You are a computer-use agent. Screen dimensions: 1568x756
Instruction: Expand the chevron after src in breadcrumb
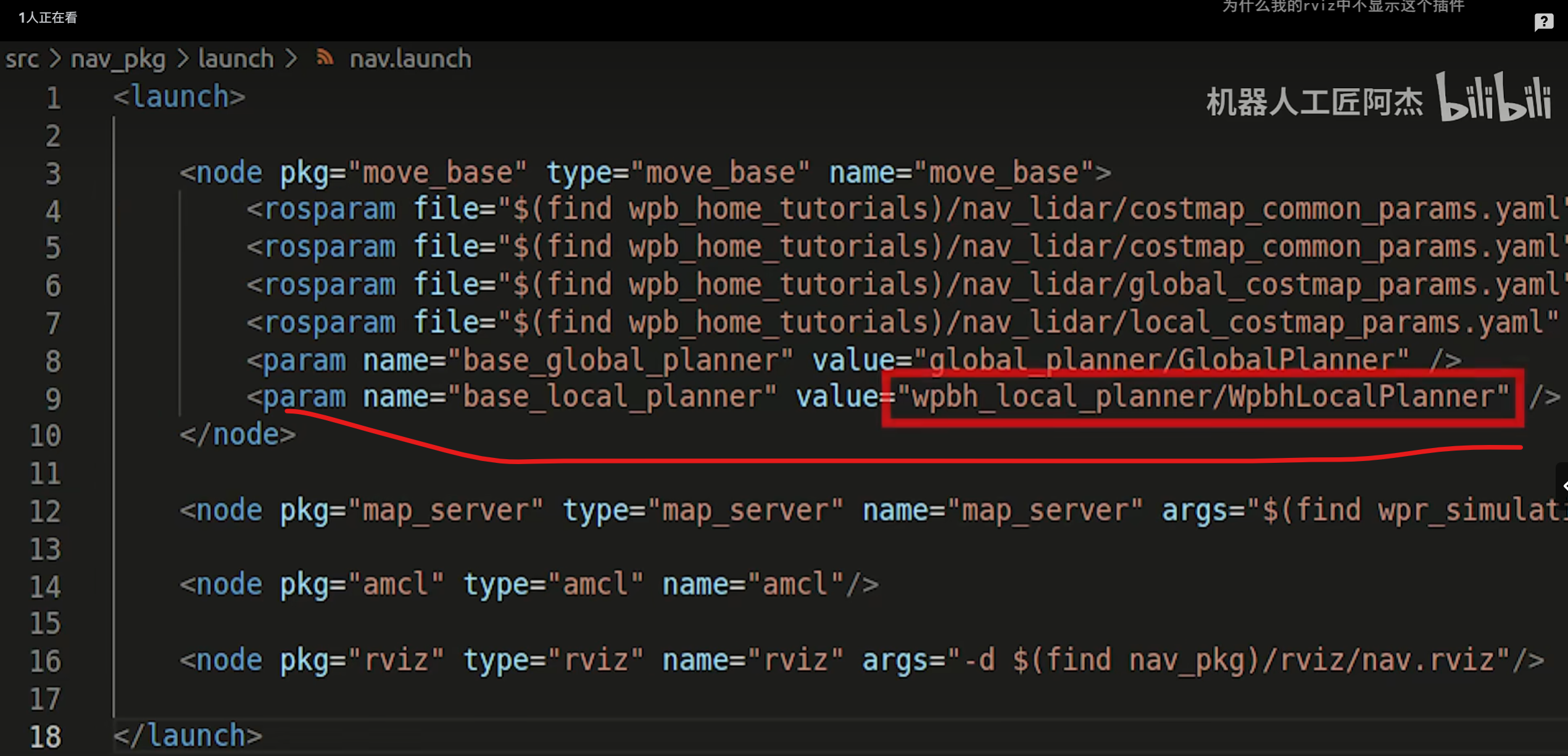[x=55, y=59]
